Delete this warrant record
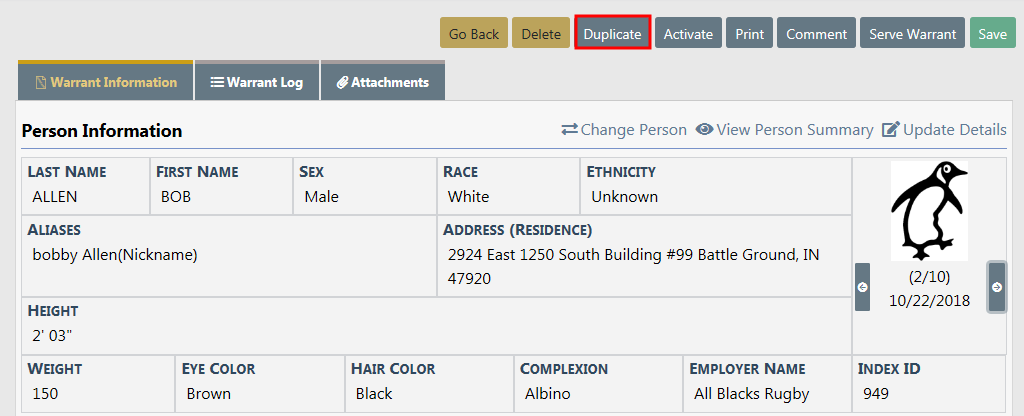The width and height of the screenshot is (1024, 416). pos(541,34)
